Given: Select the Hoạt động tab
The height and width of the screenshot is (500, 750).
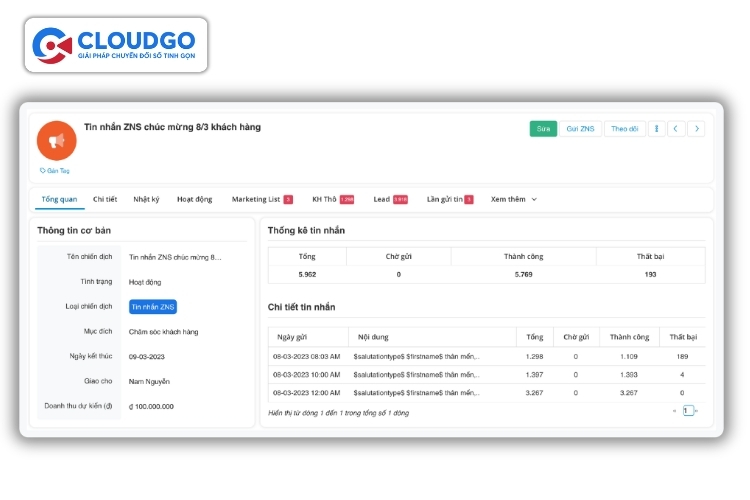Looking at the screenshot, I should (x=194, y=199).
